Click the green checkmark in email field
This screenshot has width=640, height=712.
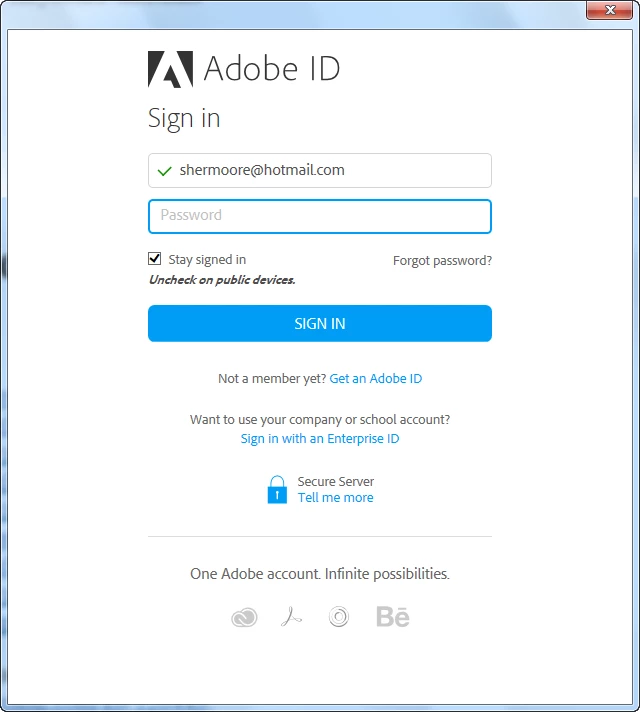[x=164, y=171]
